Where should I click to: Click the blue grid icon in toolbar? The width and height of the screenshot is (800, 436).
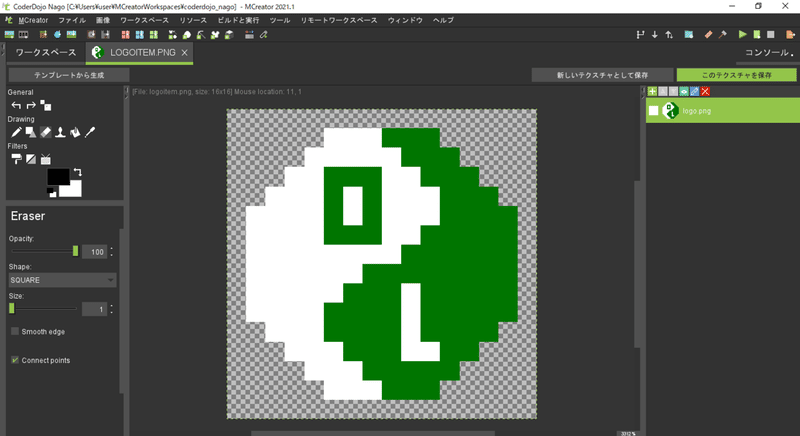139,35
